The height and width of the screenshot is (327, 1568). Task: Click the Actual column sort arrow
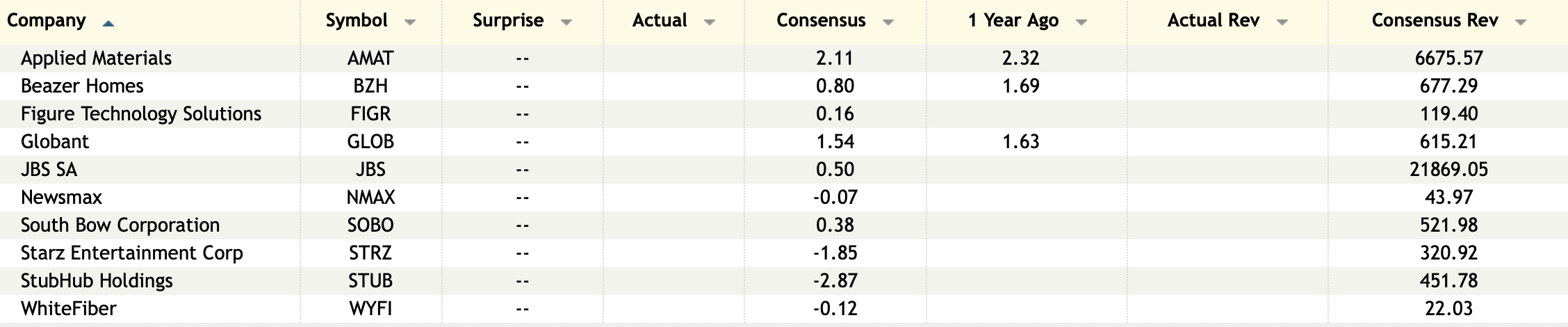coord(710,23)
